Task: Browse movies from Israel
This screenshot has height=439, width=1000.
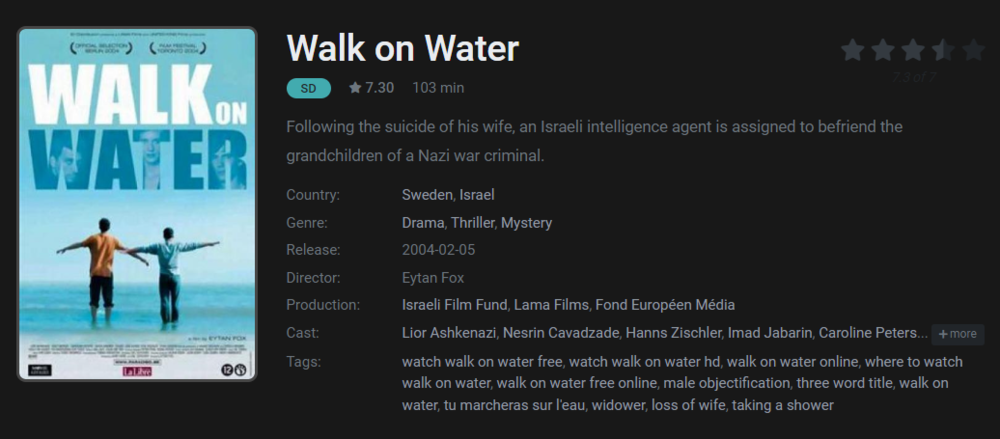Action: point(477,195)
